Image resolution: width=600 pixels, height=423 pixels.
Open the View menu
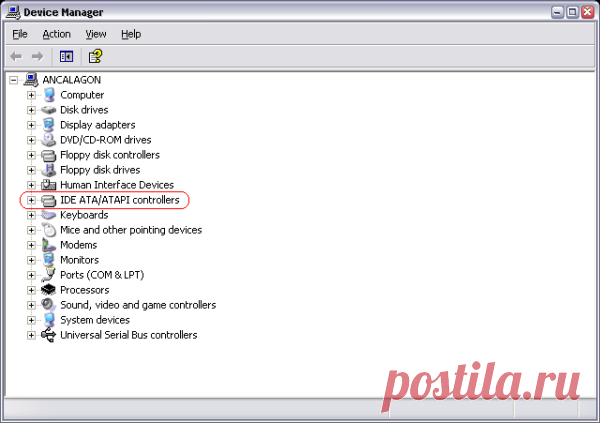(x=96, y=34)
